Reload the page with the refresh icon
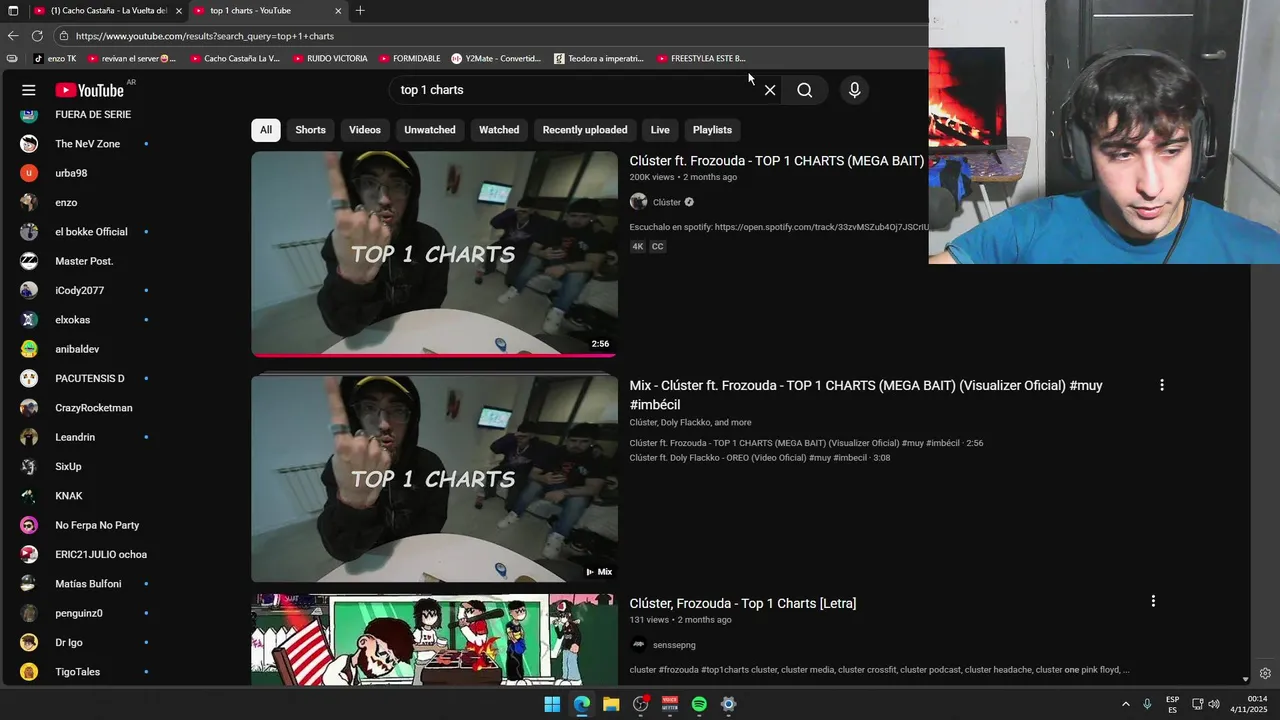Viewport: 1280px width, 720px height. [x=37, y=36]
